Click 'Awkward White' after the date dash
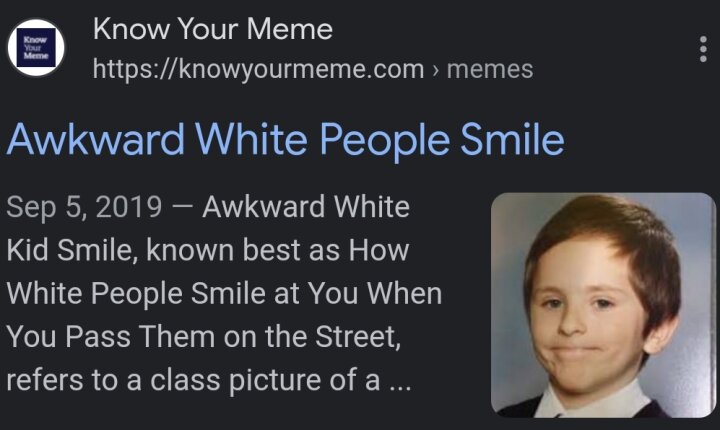Screen dimensions: 720x430 coord(306,207)
